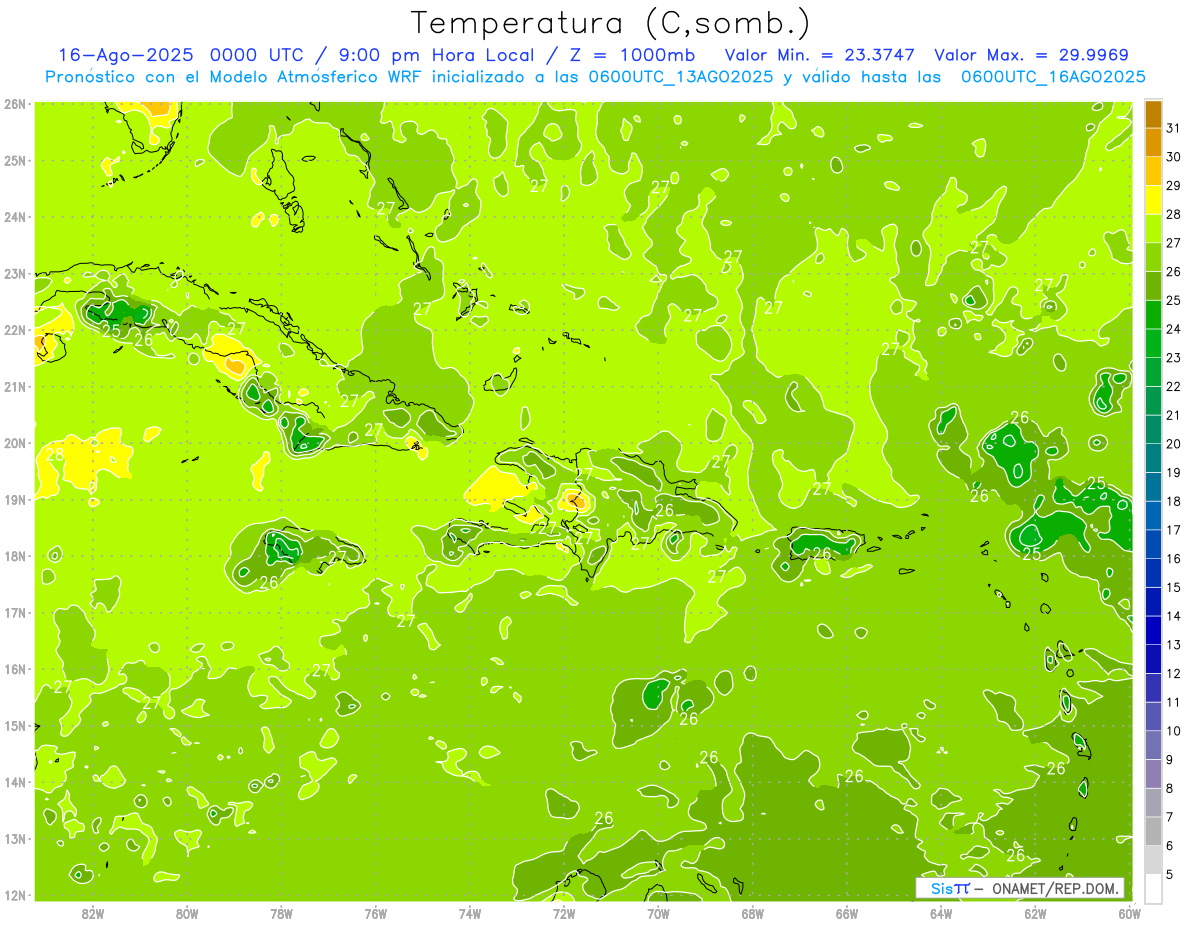
Task: Click the 70W longitude axis label
Action: [658, 913]
